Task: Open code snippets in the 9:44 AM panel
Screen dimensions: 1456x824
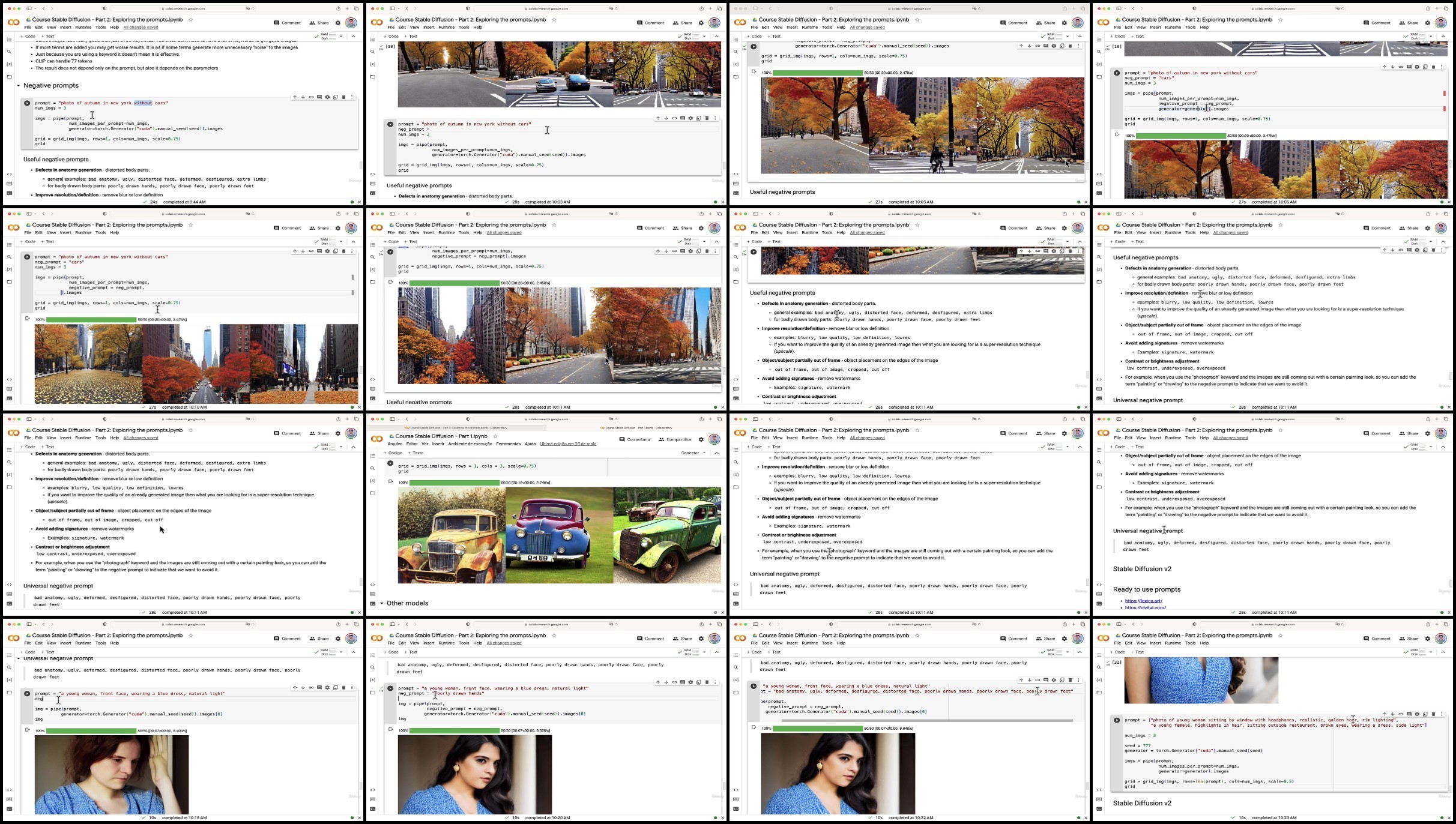Action: pyautogui.click(x=9, y=174)
